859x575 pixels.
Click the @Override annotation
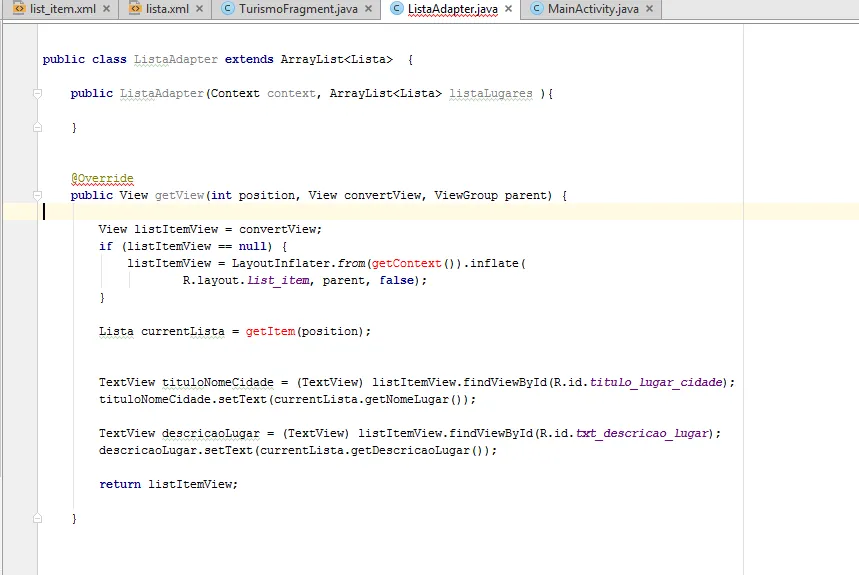pyautogui.click(x=102, y=179)
